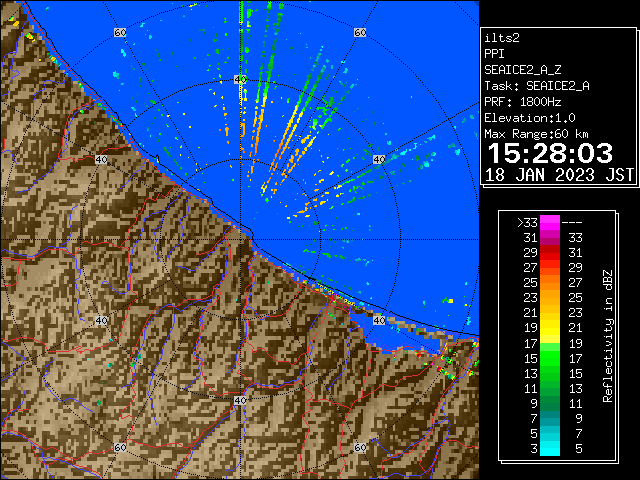640x480 pixels.
Task: Click the timestamp '15:28:03'
Action: [x=550, y=153]
